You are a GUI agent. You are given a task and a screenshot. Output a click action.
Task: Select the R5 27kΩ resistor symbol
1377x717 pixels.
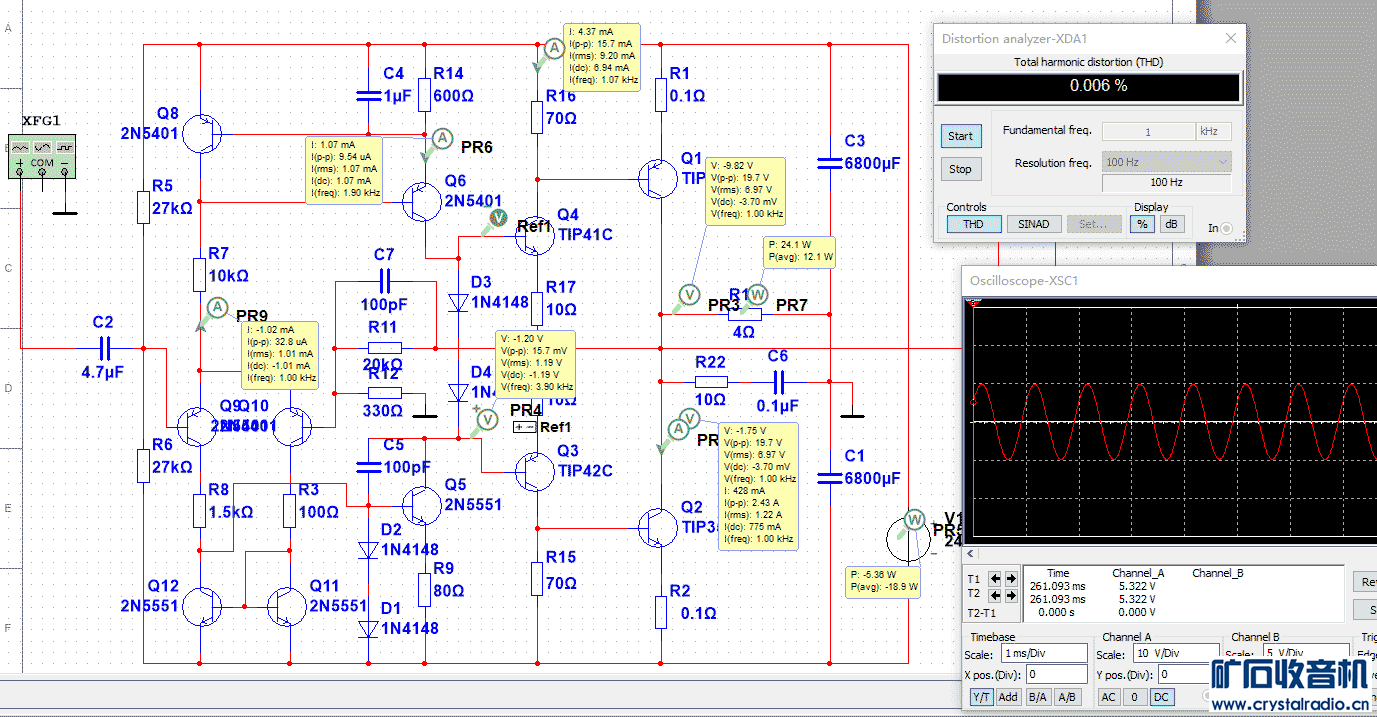click(143, 208)
